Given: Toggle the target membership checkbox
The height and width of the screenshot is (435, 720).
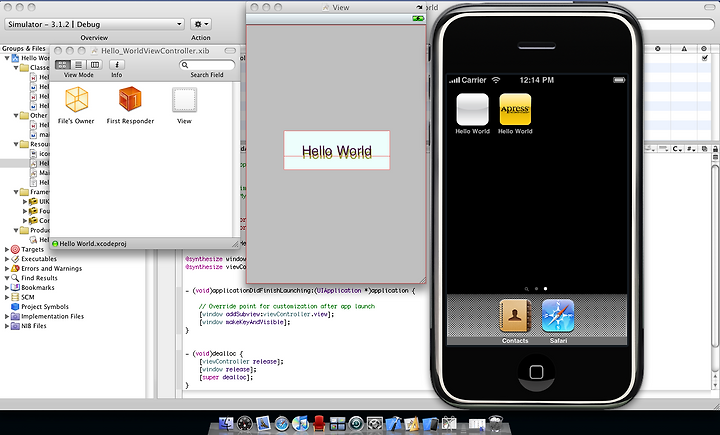Looking at the screenshot, I should (705, 58).
